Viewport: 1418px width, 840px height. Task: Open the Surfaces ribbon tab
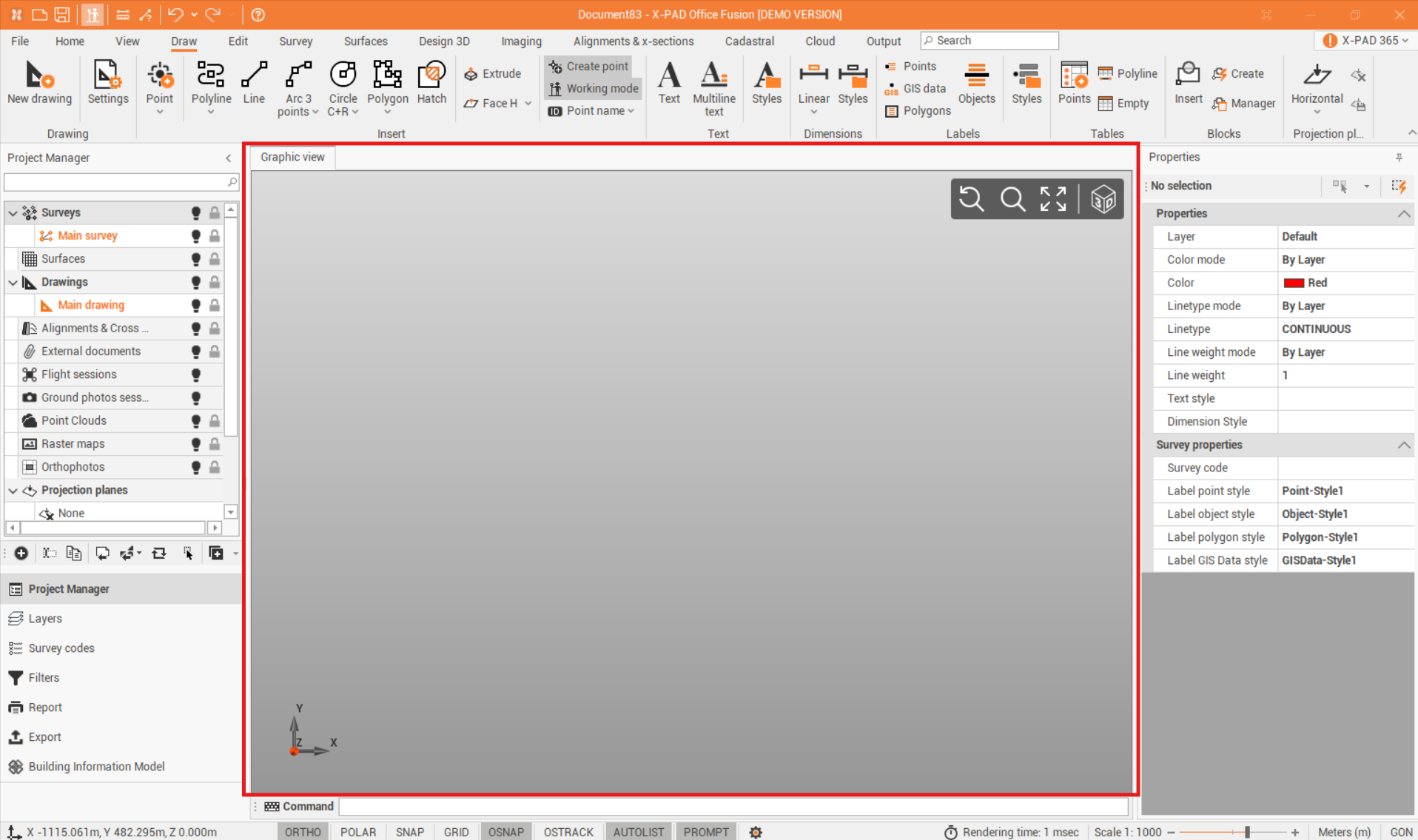[x=366, y=41]
